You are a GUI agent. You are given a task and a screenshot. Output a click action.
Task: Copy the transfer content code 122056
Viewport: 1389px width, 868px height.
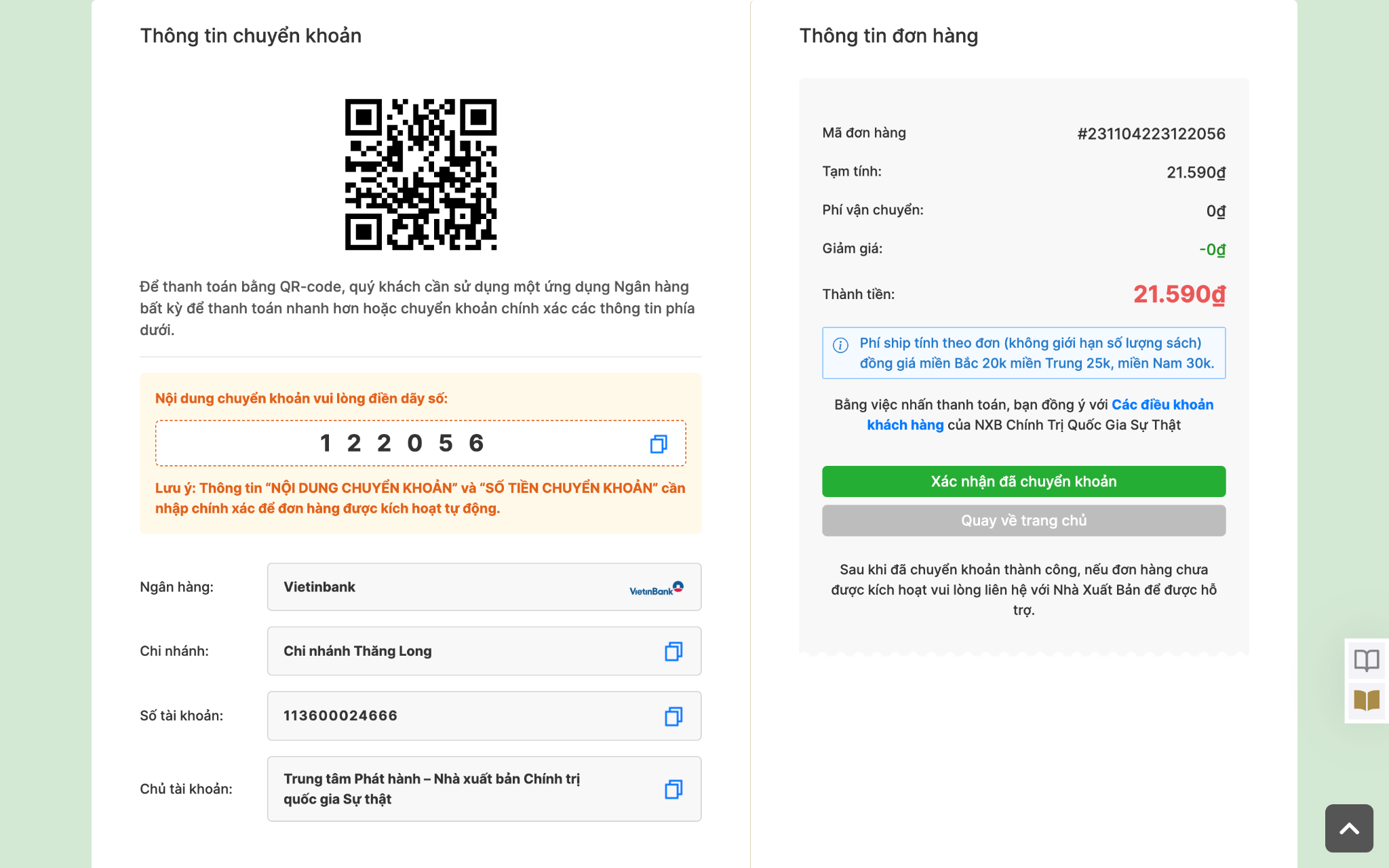coord(659,444)
